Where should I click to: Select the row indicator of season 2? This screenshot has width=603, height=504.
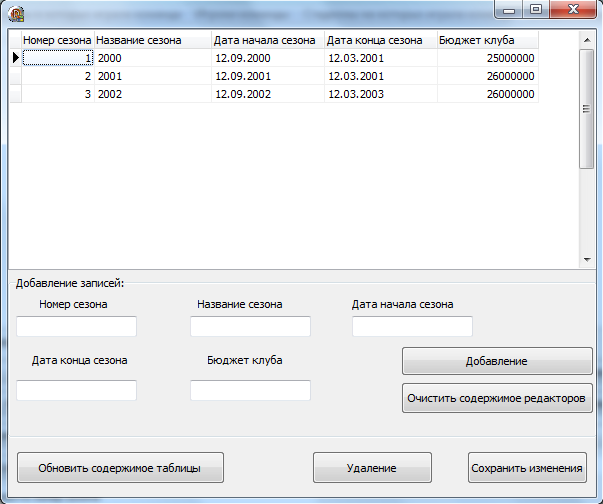point(15,76)
